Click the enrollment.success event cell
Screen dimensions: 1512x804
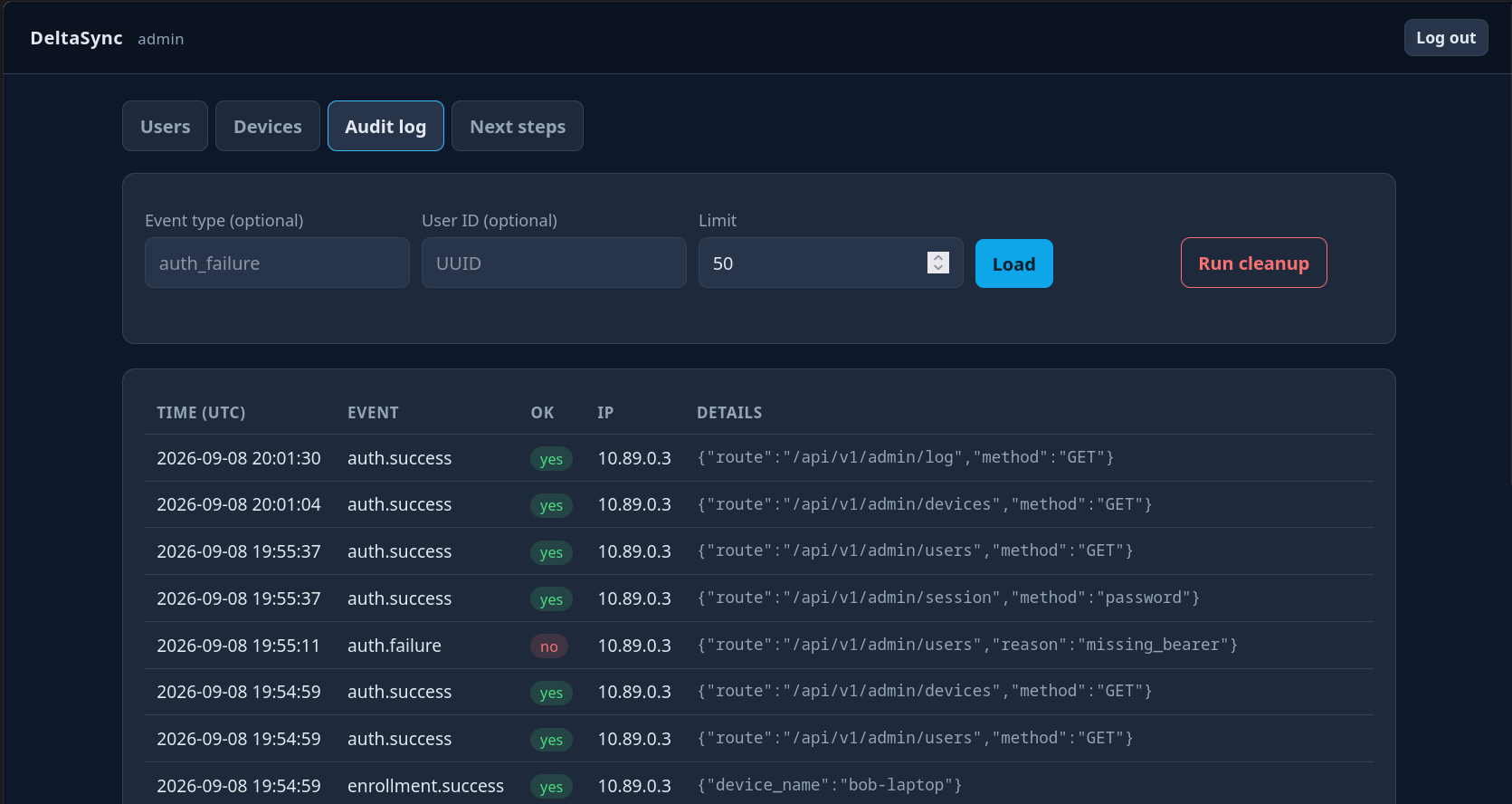point(425,786)
